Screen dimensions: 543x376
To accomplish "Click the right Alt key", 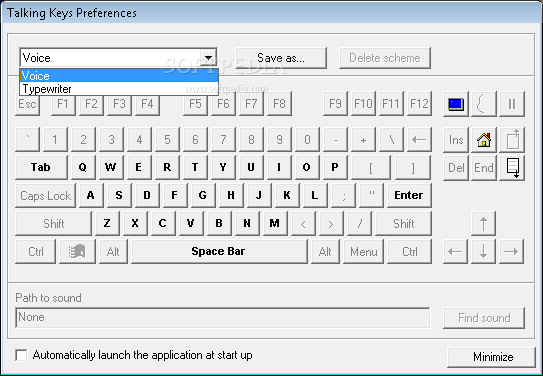I will [325, 251].
